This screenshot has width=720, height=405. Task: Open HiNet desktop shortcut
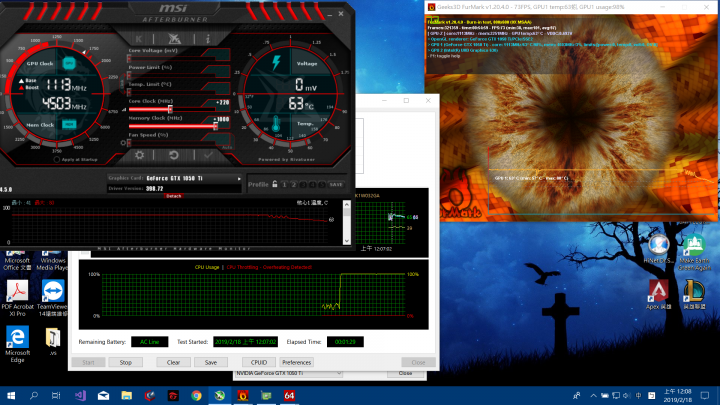(x=658, y=249)
